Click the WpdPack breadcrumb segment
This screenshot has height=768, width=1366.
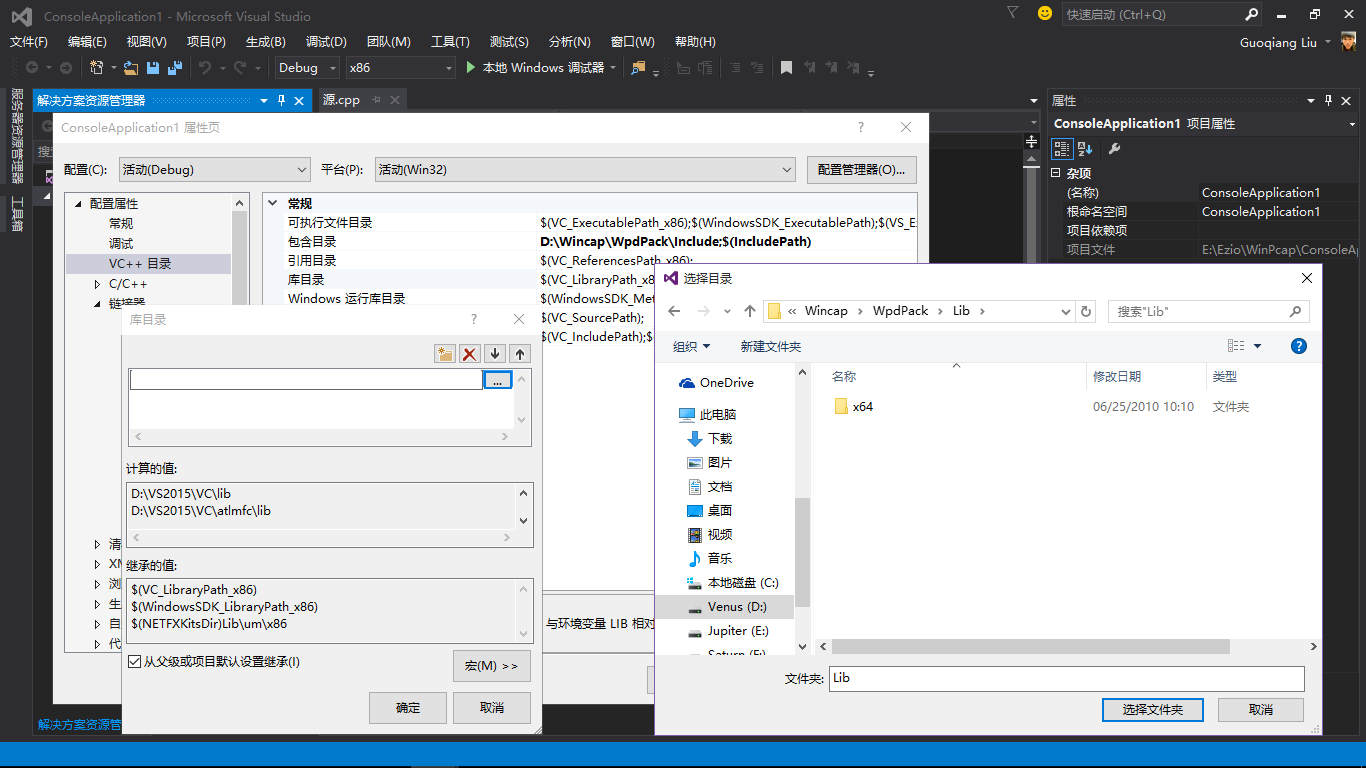(900, 311)
